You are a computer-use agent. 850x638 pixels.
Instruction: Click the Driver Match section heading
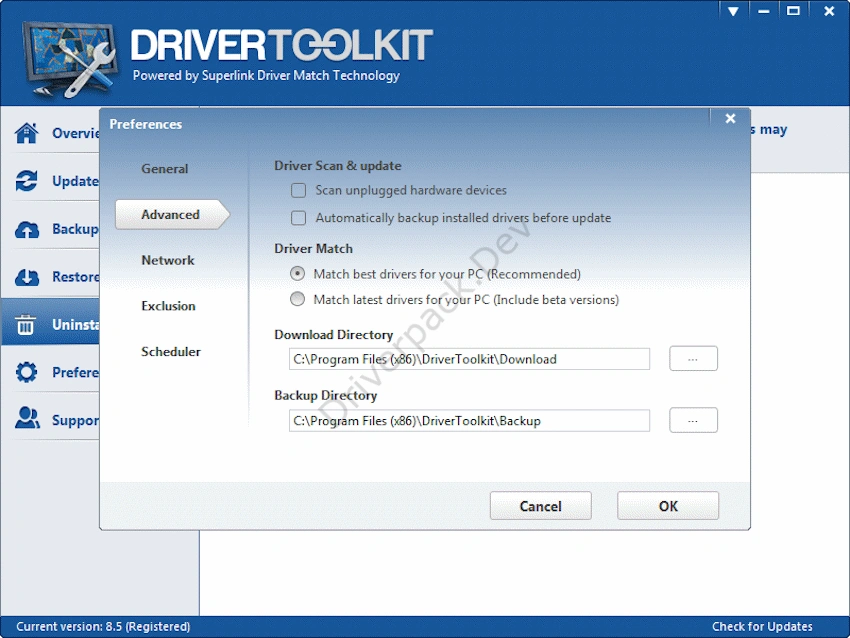(x=313, y=248)
